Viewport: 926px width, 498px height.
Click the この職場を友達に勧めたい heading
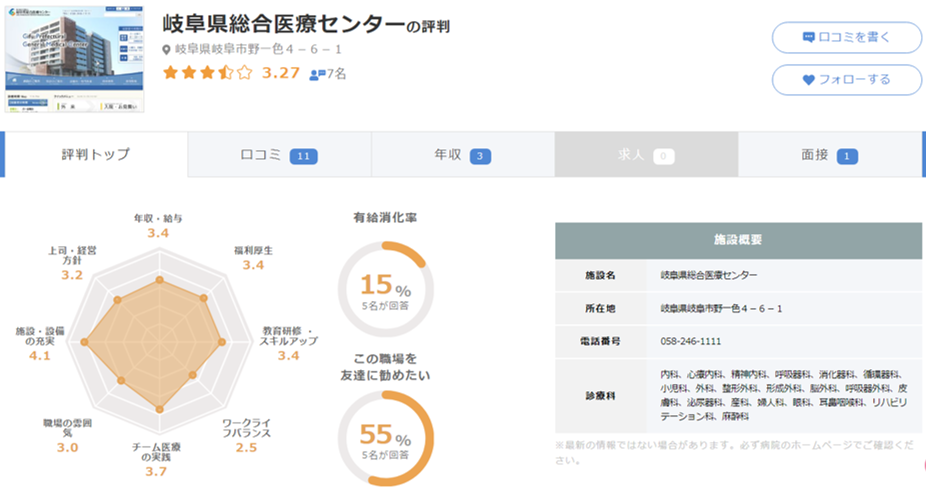385,367
